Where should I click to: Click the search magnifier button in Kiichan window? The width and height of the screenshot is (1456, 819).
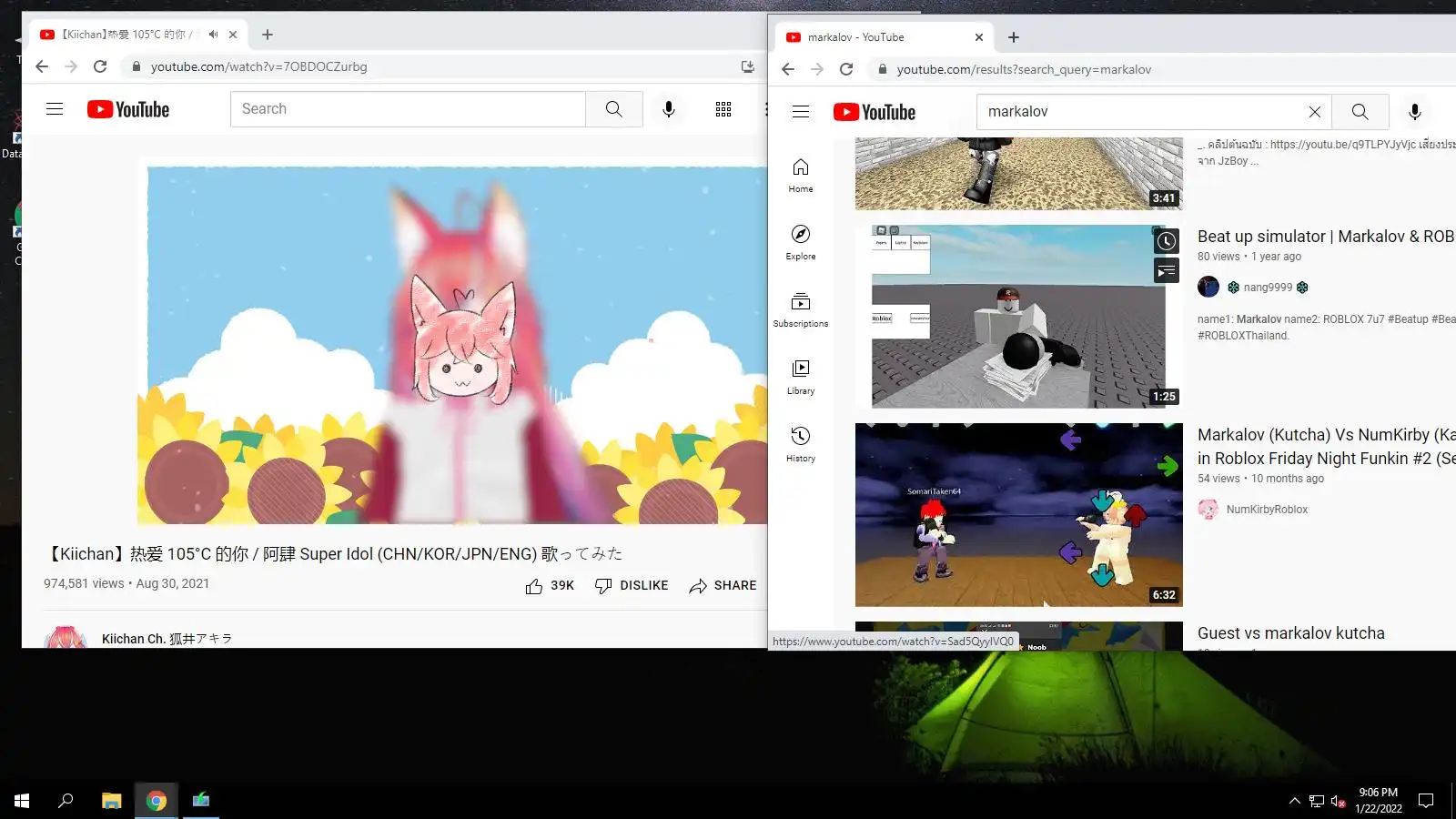[x=614, y=109]
